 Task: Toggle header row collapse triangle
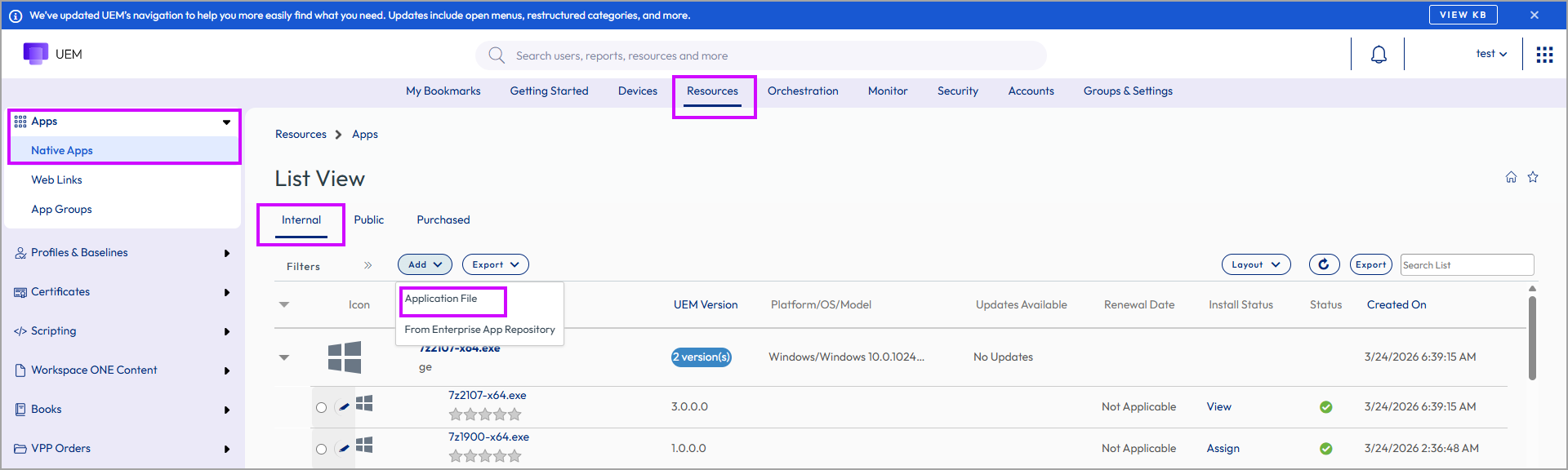click(284, 304)
